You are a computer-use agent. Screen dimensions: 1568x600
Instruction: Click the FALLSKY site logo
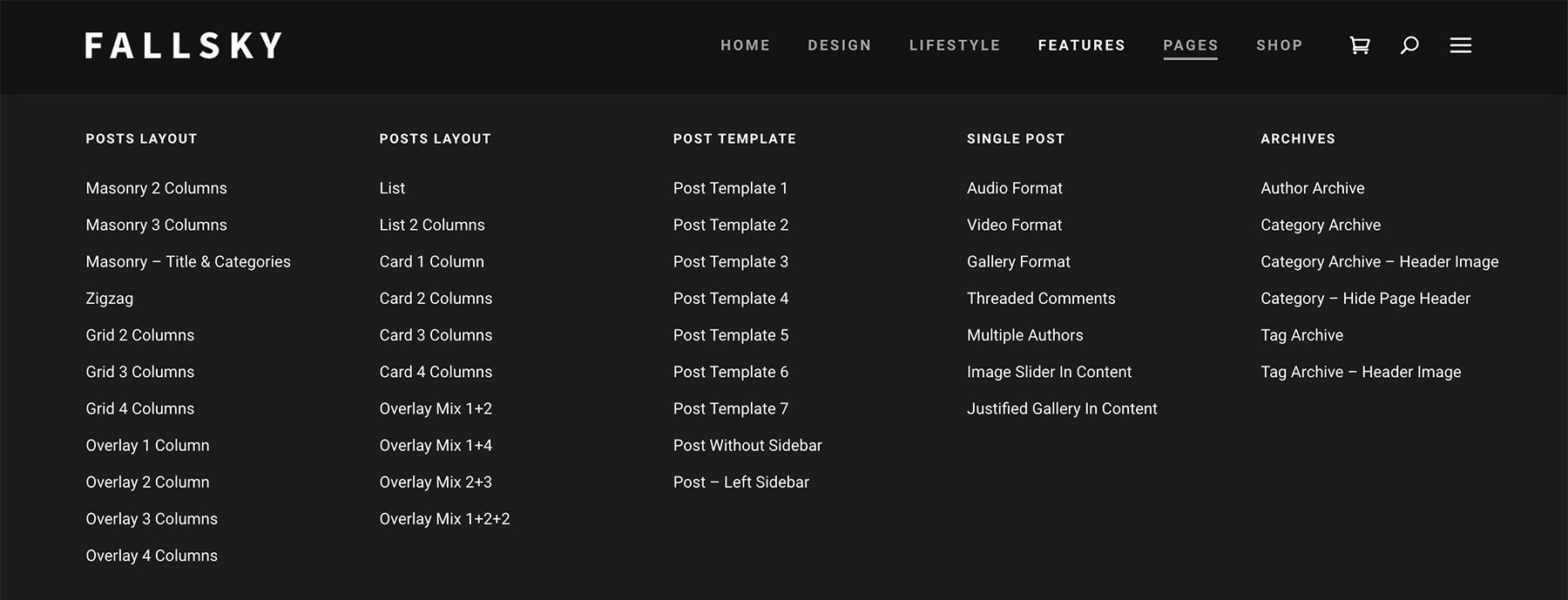[x=183, y=45]
